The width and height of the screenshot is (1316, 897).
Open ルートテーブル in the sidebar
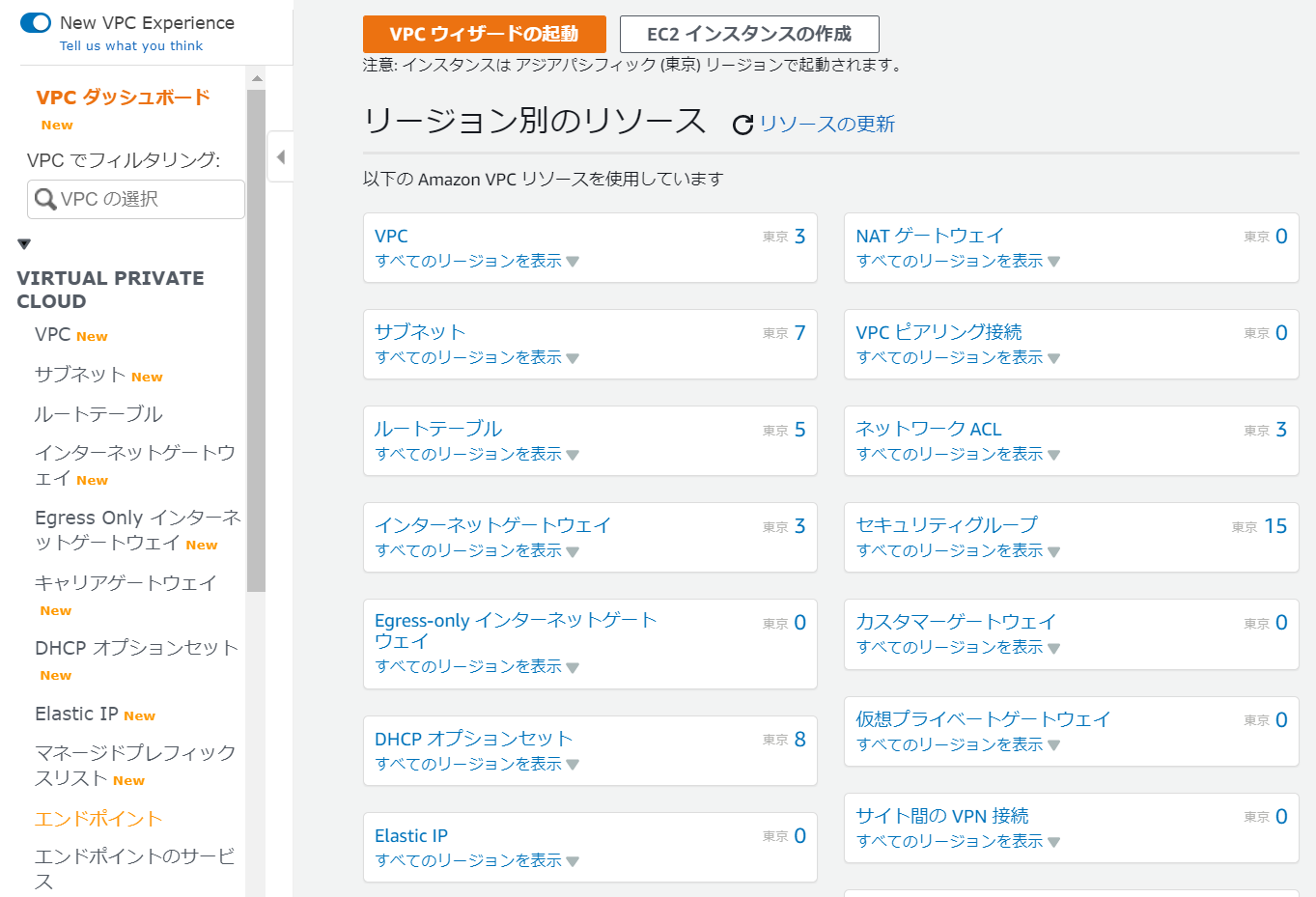tap(98, 414)
